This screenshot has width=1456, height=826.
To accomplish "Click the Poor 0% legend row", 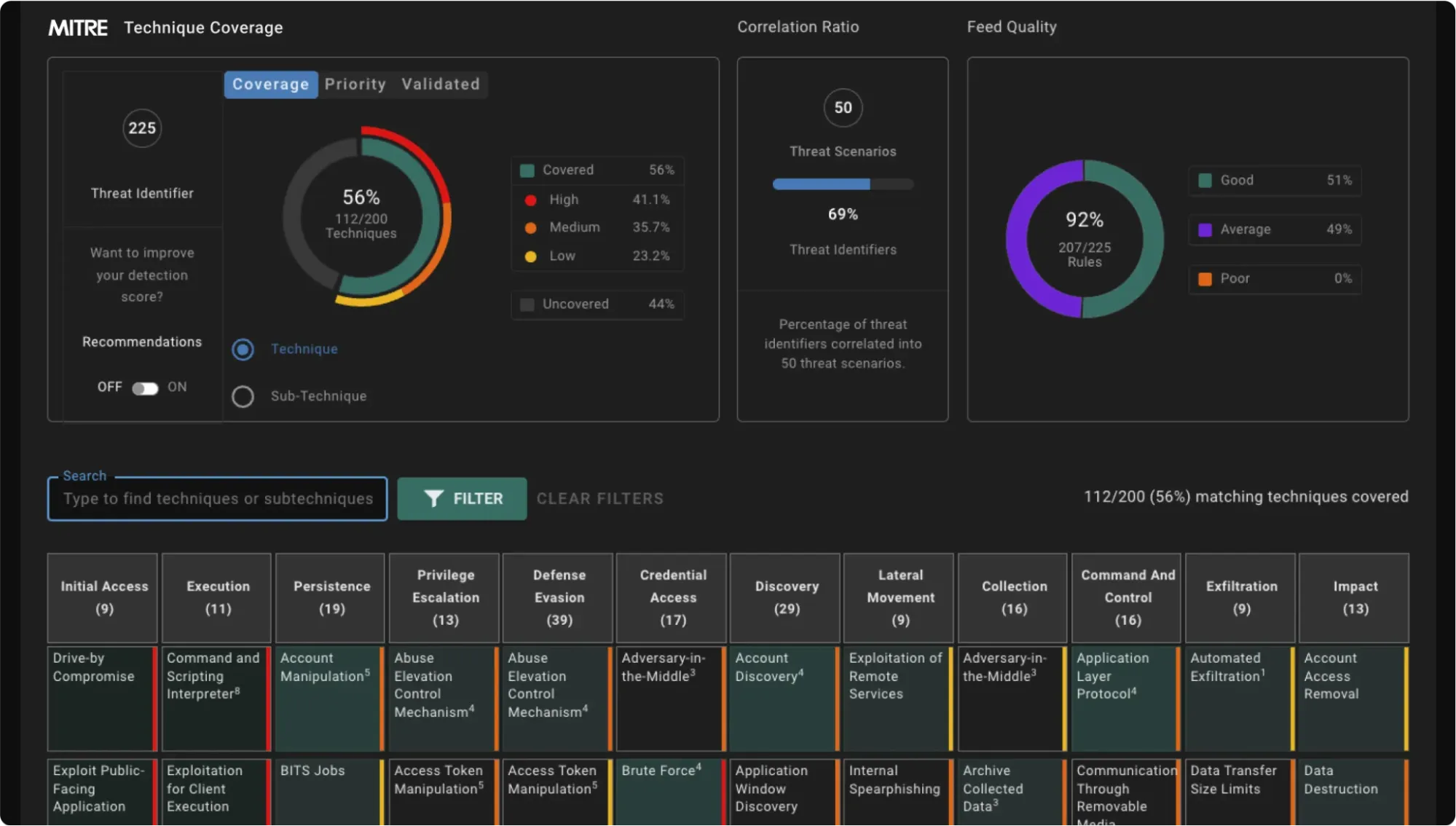I will tap(1275, 279).
